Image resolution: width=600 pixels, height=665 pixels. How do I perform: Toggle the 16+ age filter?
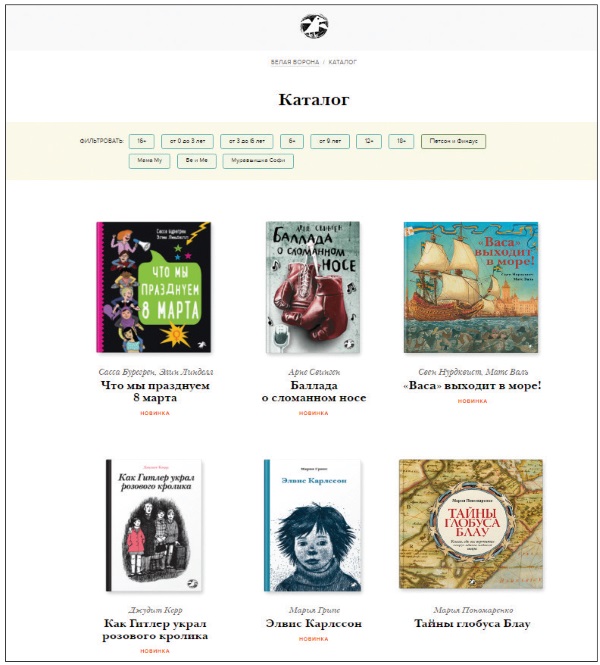[x=142, y=141]
